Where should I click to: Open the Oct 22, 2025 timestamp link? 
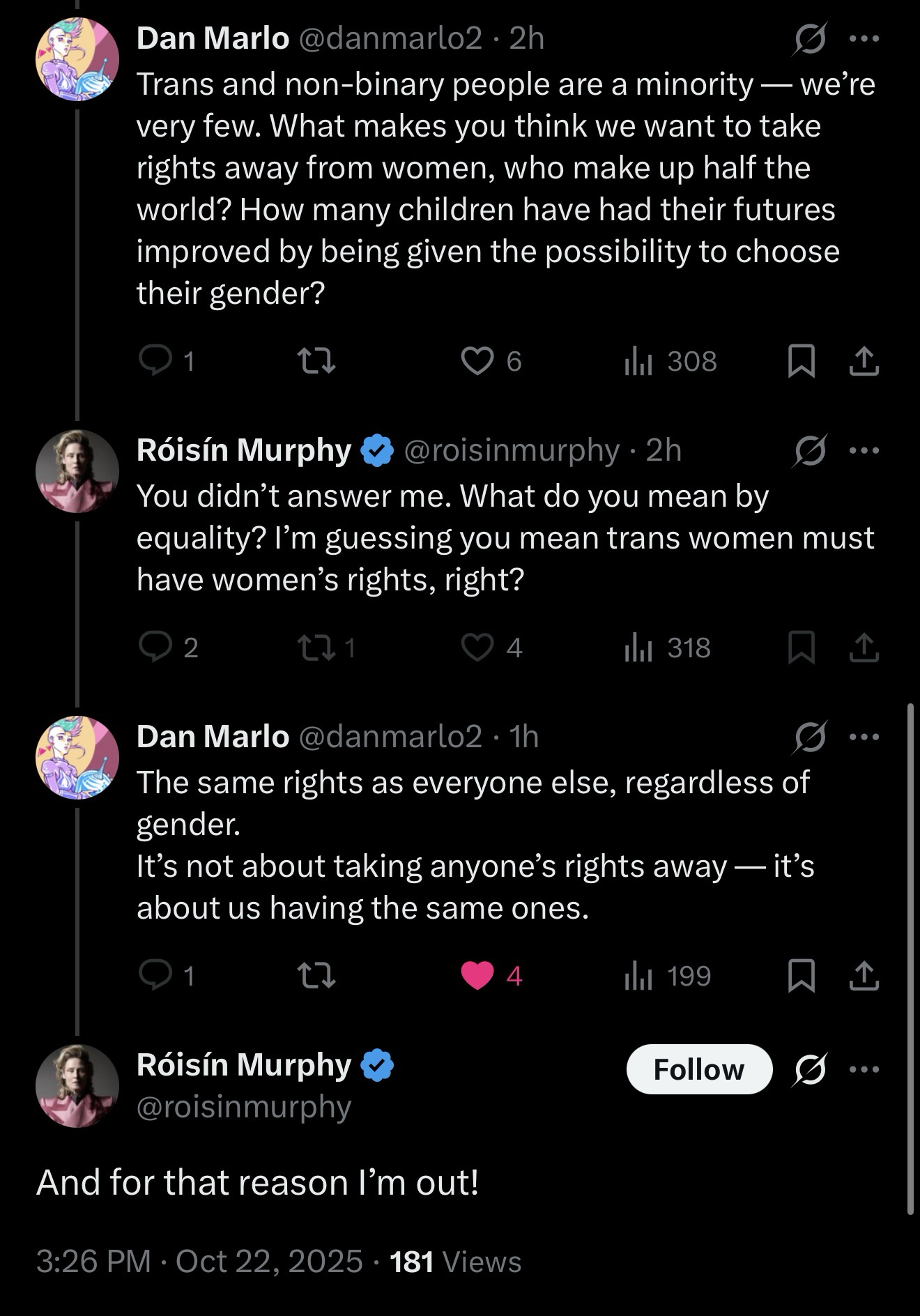[268, 1262]
